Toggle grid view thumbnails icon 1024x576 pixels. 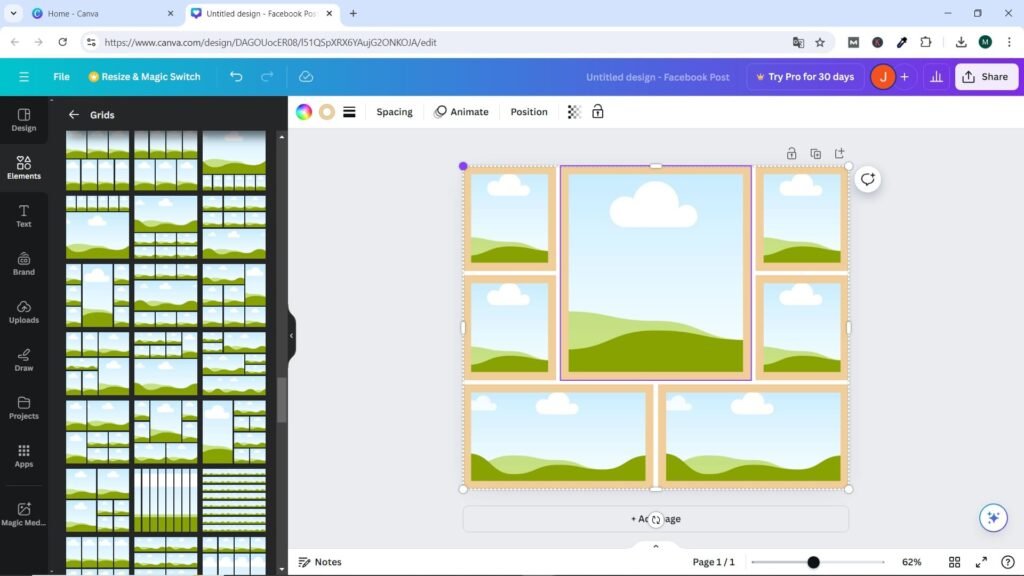pos(955,562)
